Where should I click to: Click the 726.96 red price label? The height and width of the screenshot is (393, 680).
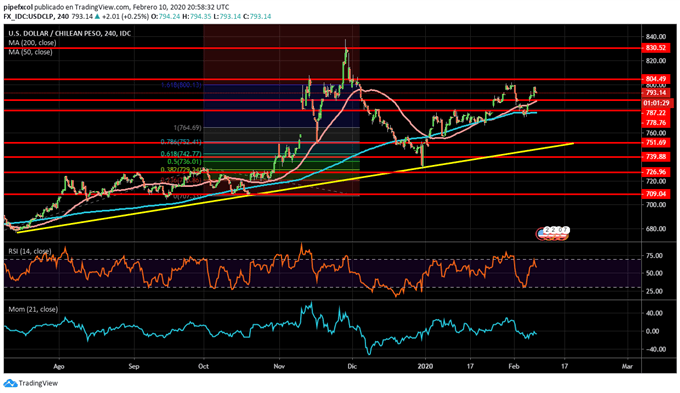point(655,172)
